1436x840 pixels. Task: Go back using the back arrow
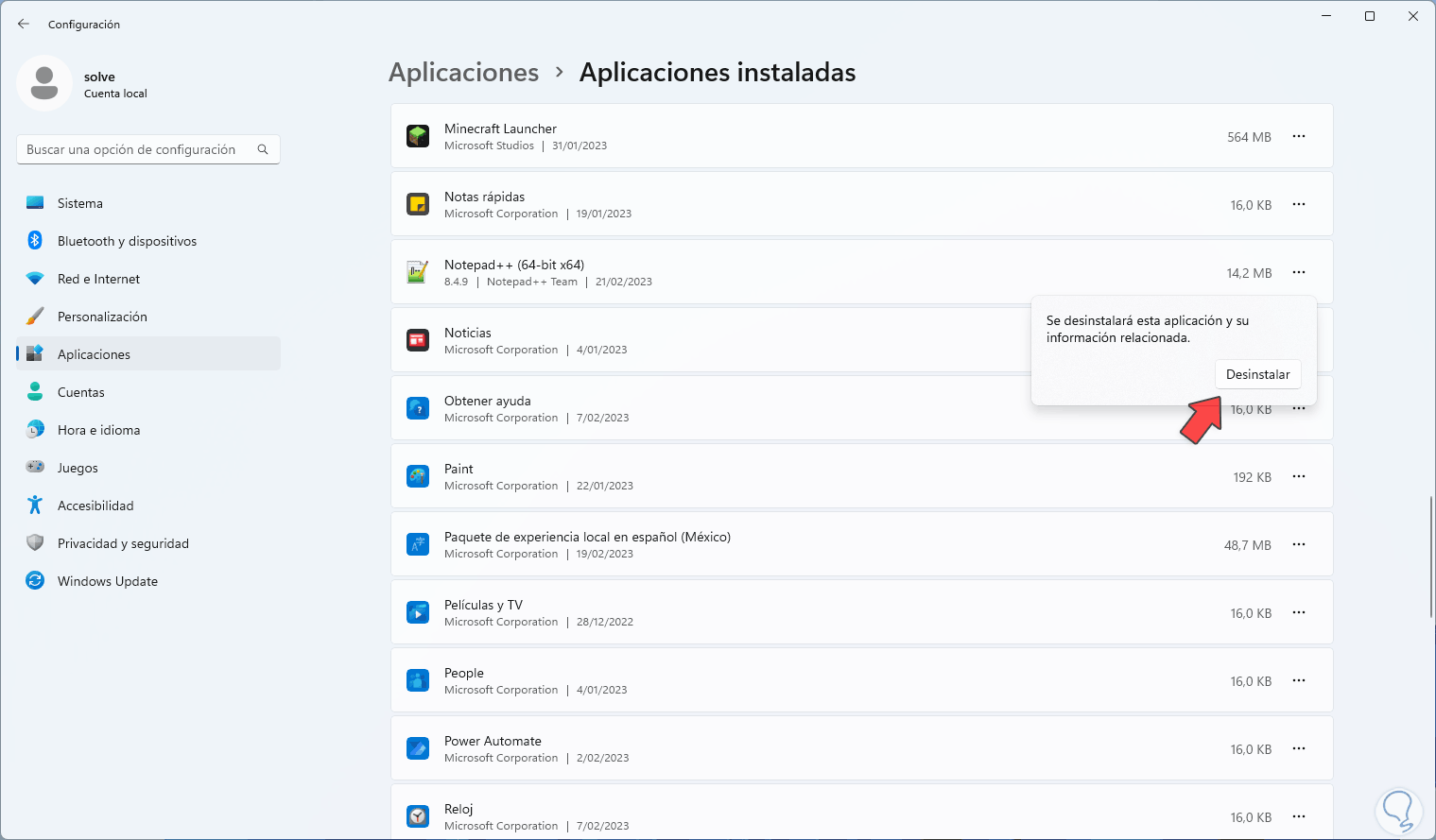click(x=24, y=24)
